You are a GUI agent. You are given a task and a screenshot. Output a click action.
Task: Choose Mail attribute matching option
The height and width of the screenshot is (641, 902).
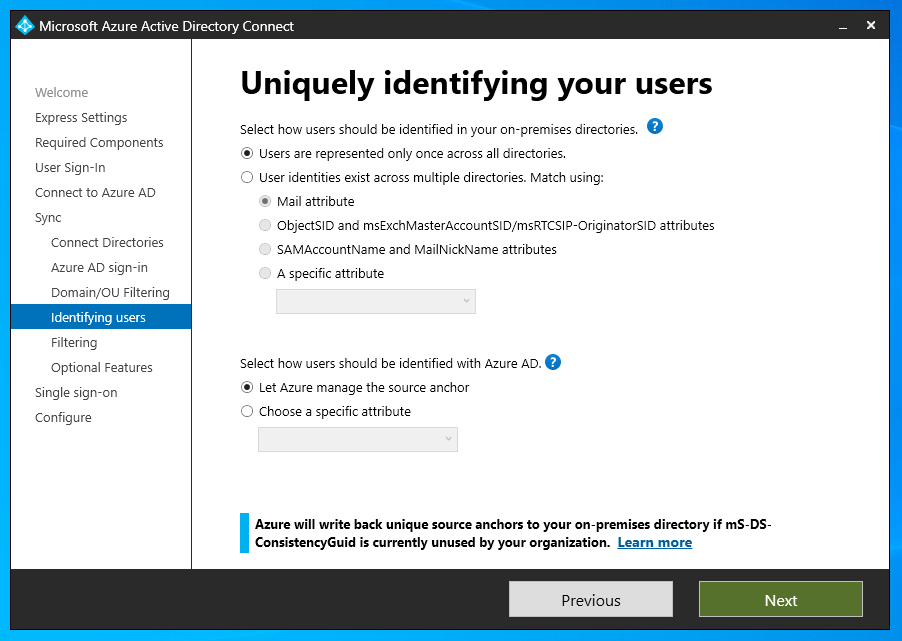tap(265, 201)
